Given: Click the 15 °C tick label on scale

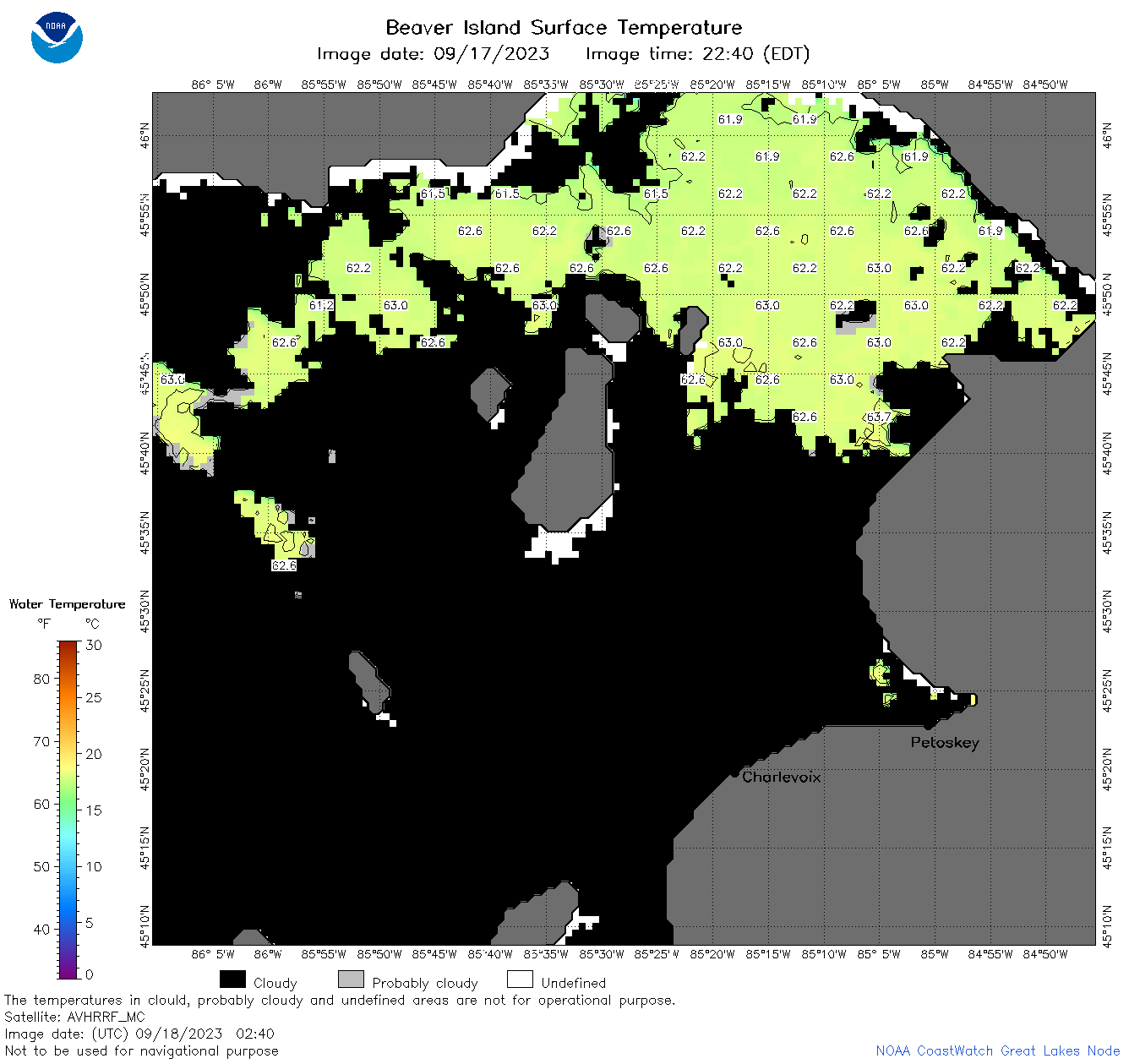Looking at the screenshot, I should [x=94, y=810].
